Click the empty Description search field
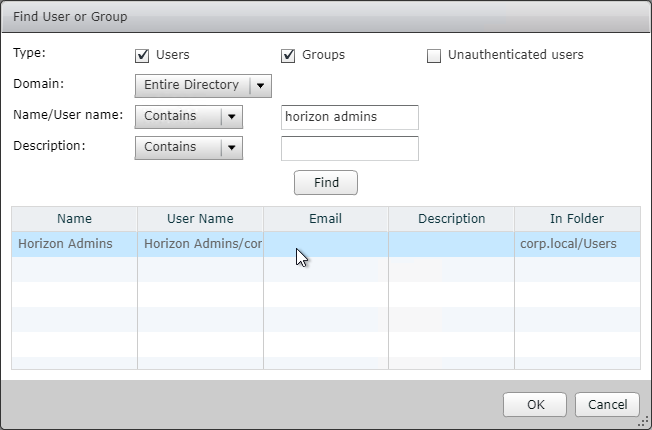 coord(350,148)
